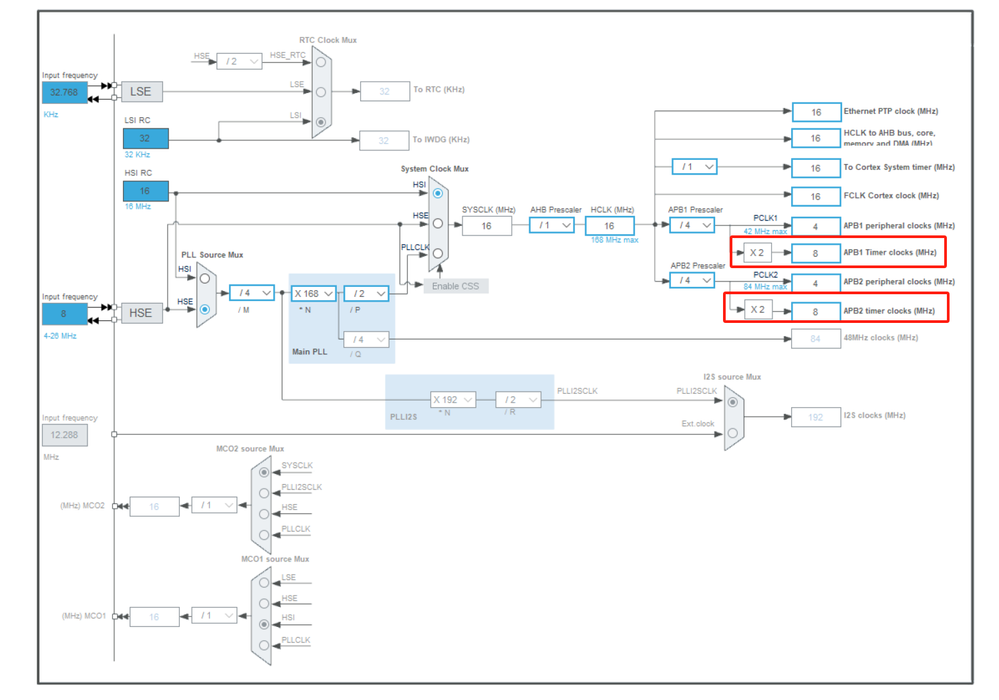Open the Cortex System timer divider dropdown
Viewport: 999px width, 700px height.
(694, 167)
